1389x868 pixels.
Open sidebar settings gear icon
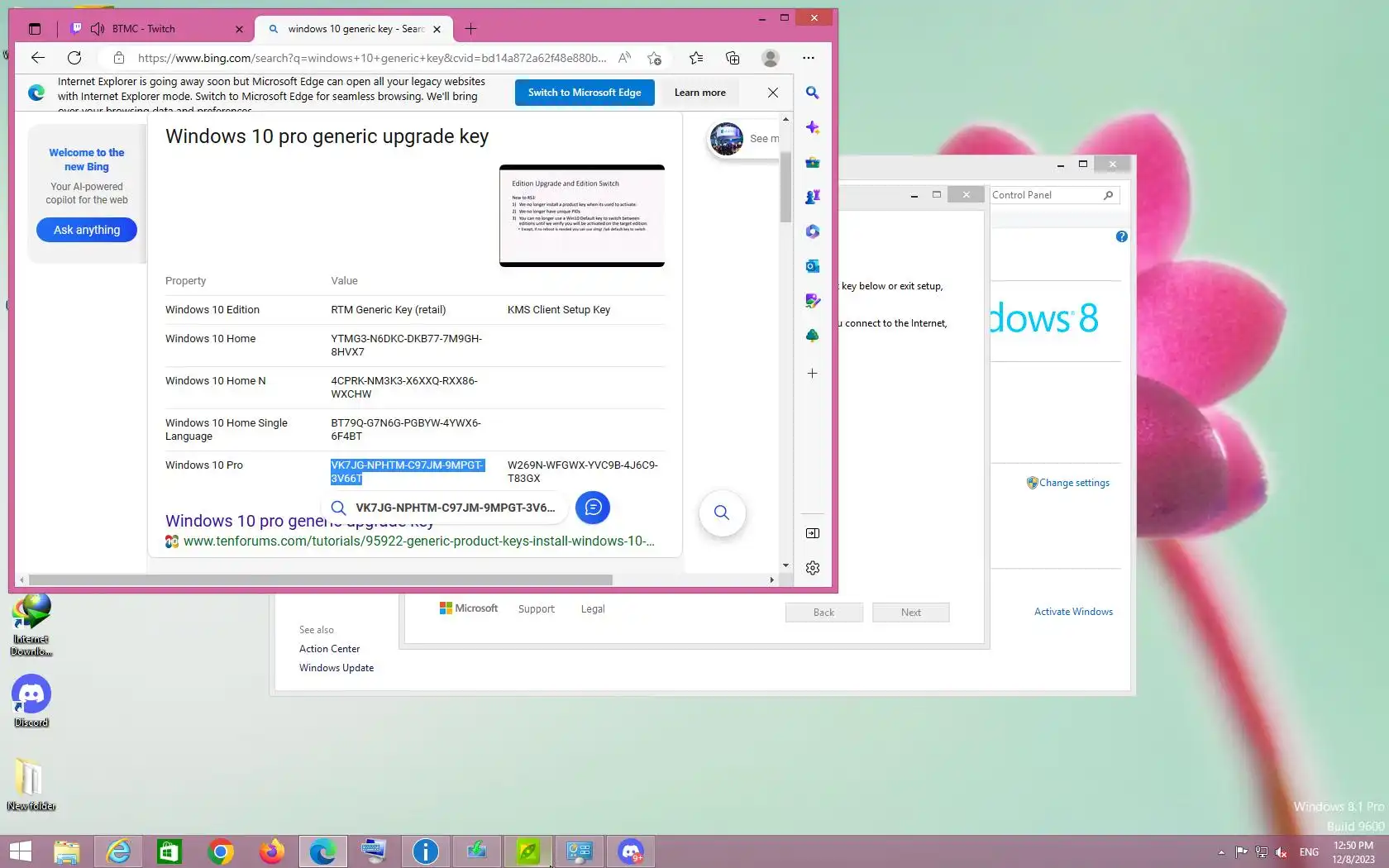click(813, 568)
